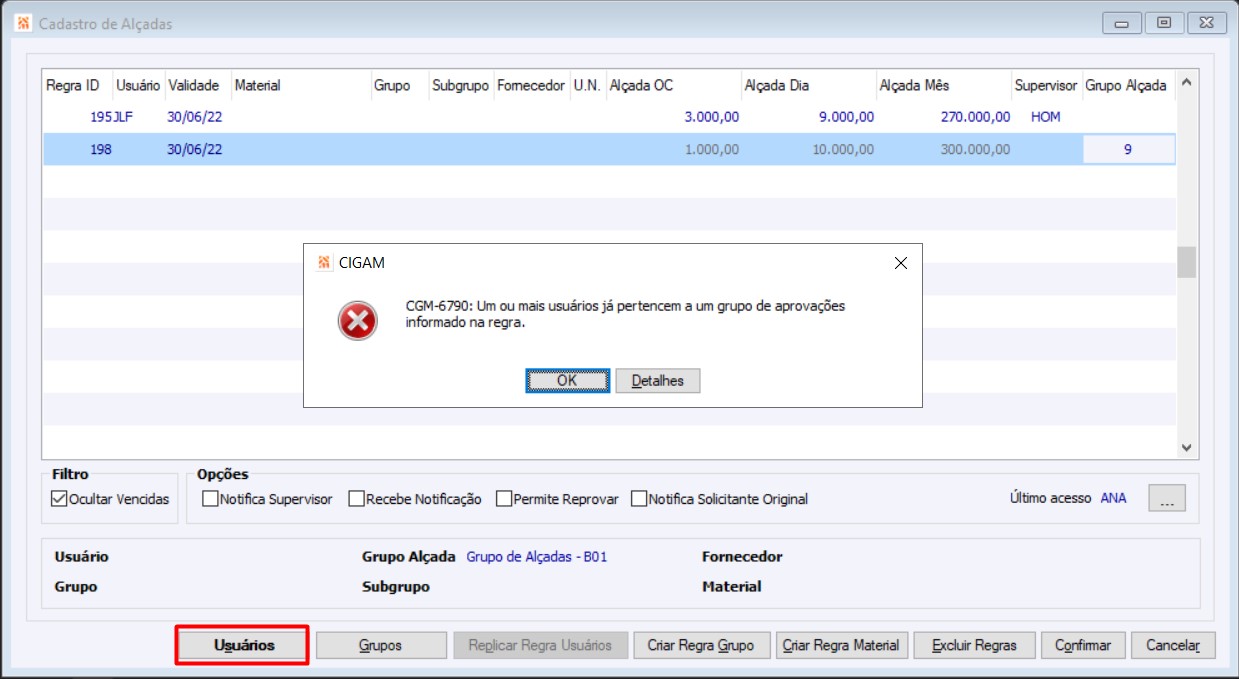Enable Notifica Solicitante Original option
This screenshot has height=679, width=1239.
coord(639,499)
